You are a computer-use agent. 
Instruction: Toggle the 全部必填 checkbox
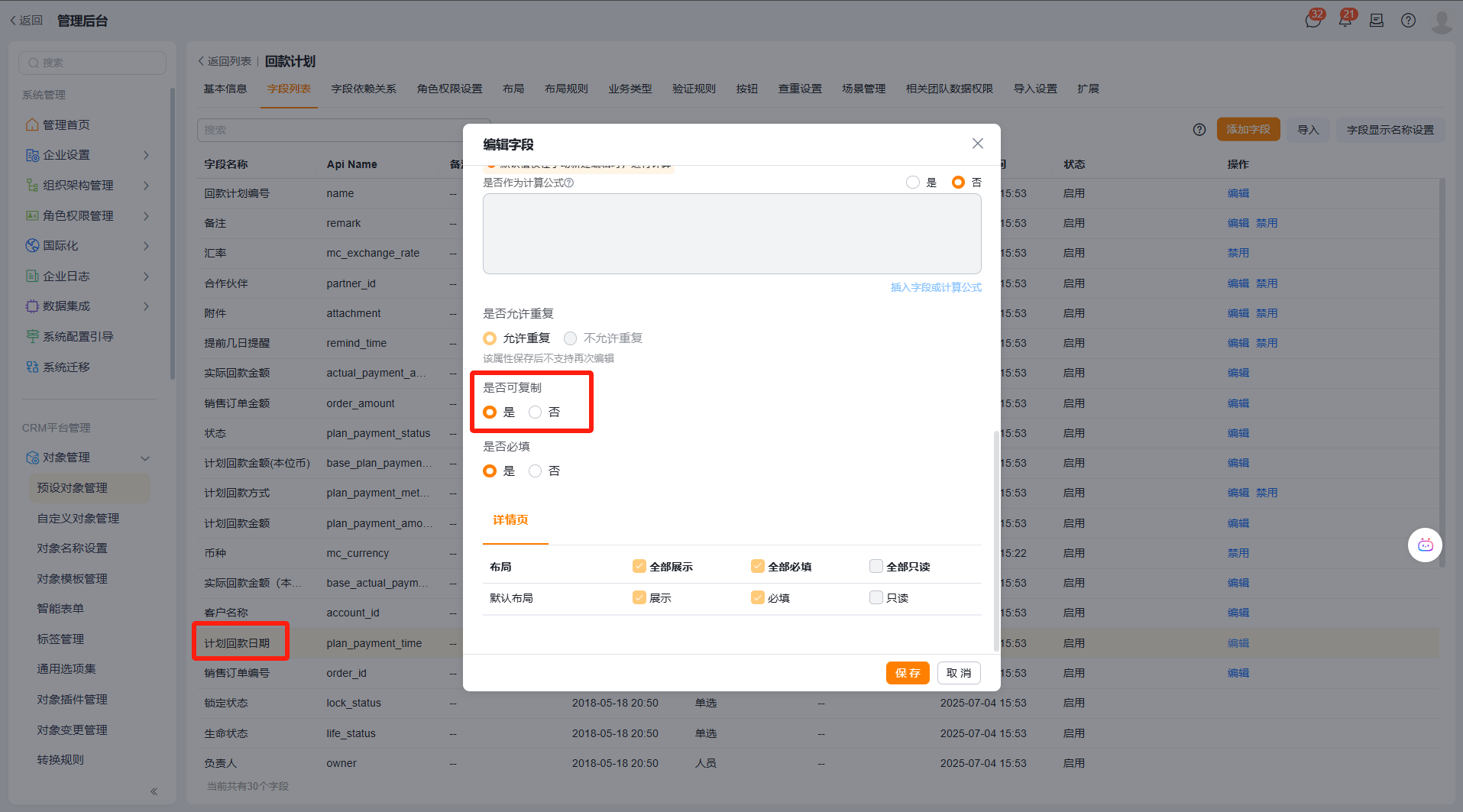coord(758,566)
